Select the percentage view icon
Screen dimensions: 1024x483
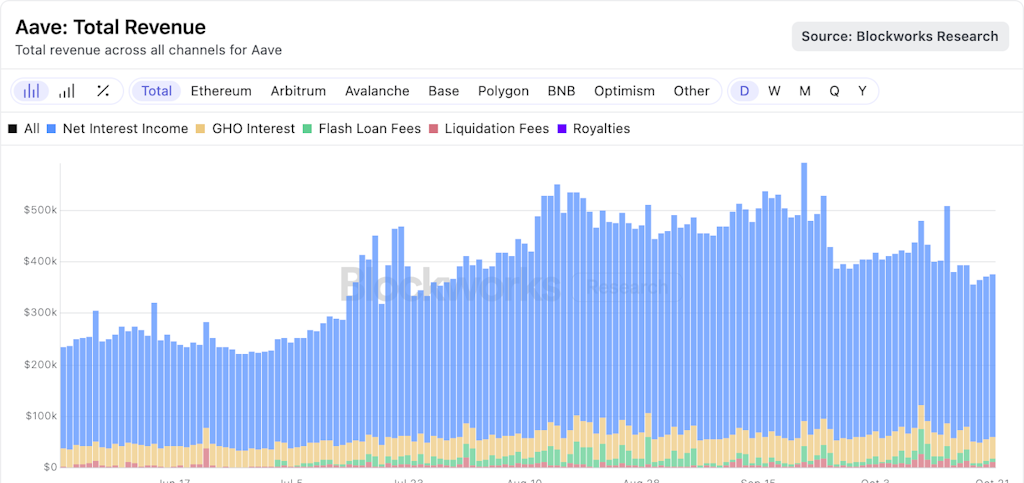pos(103,91)
